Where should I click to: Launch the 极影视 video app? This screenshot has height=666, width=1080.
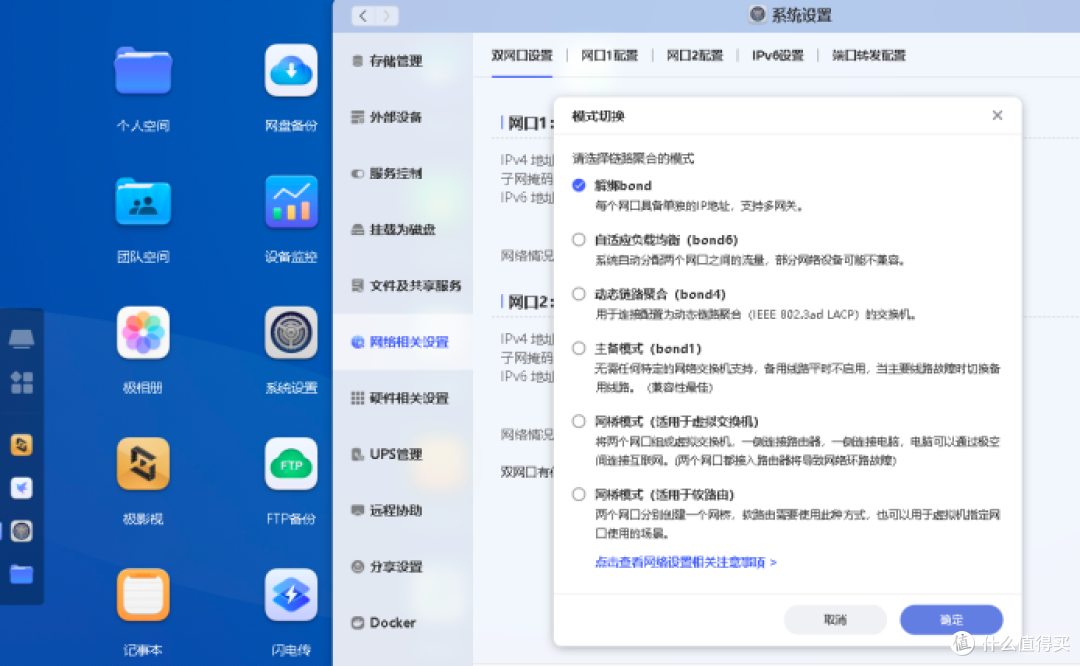click(143, 464)
